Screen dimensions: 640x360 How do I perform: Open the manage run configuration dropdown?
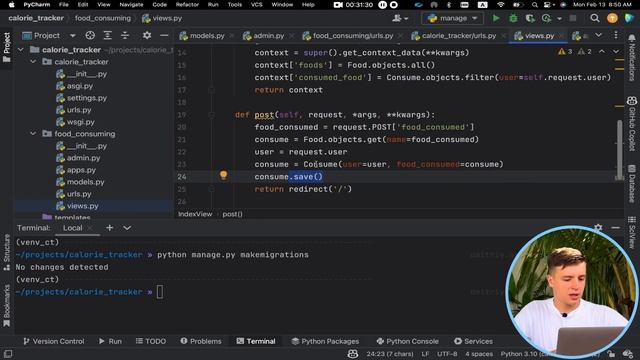pos(452,18)
